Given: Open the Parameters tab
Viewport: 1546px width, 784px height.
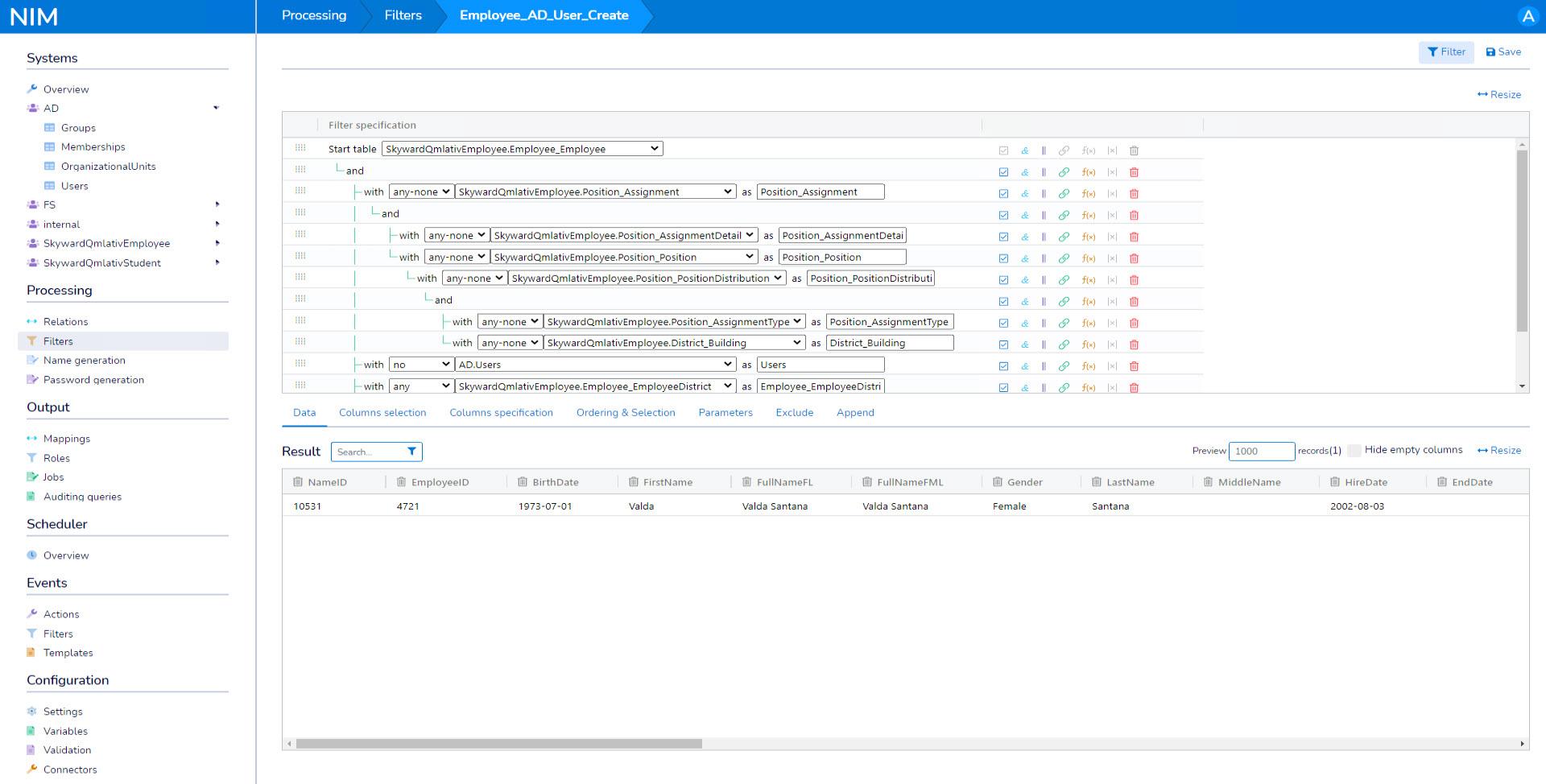Looking at the screenshot, I should point(725,412).
